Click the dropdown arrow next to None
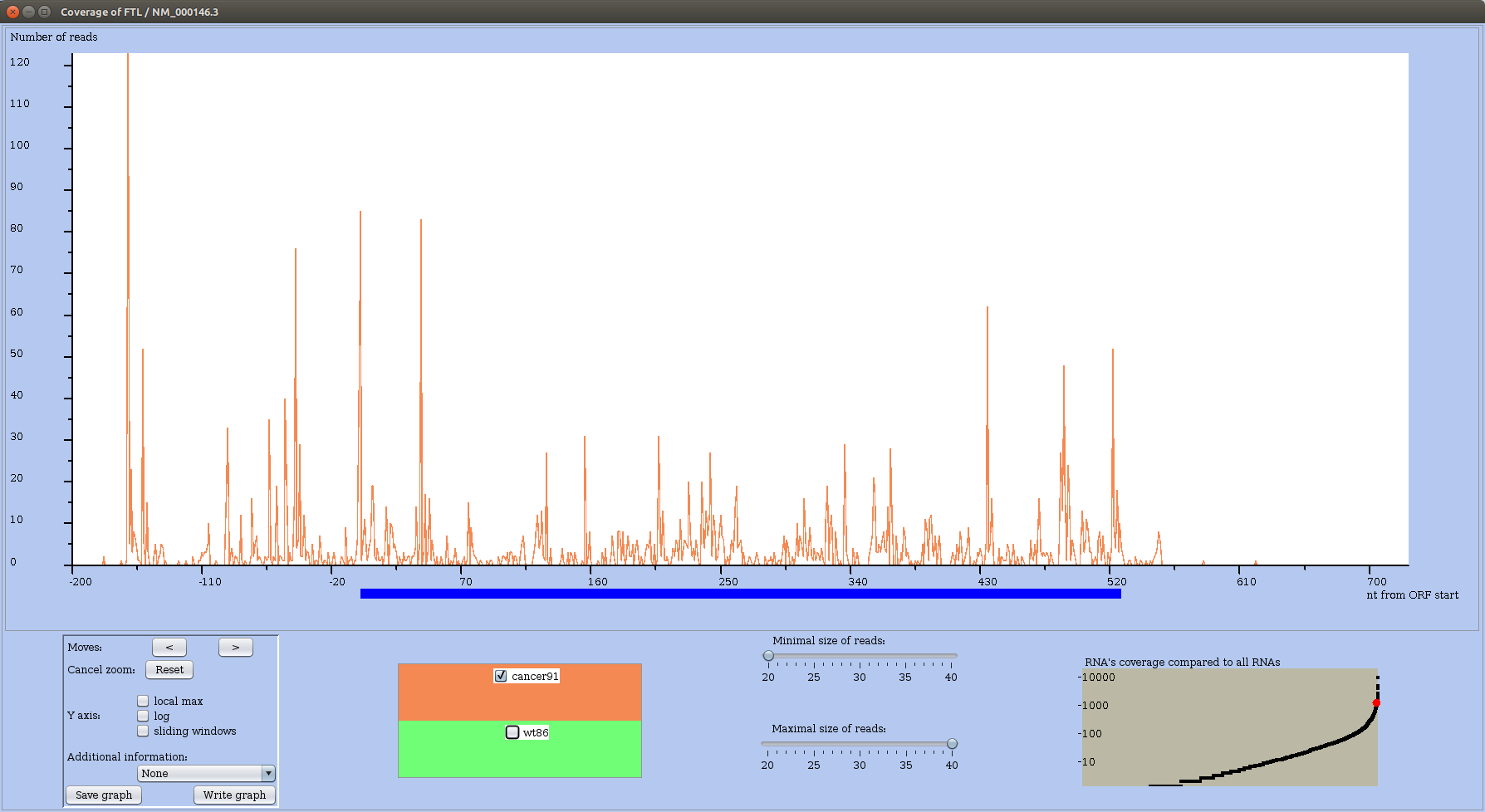The image size is (1485, 812). tap(267, 774)
